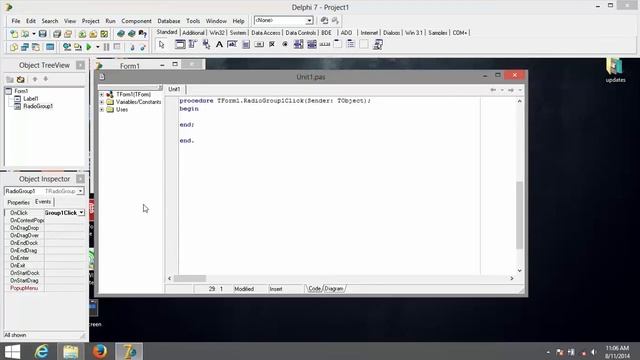The height and width of the screenshot is (360, 640).
Task: Click the back navigation arrow in editor
Action: tap(493, 90)
